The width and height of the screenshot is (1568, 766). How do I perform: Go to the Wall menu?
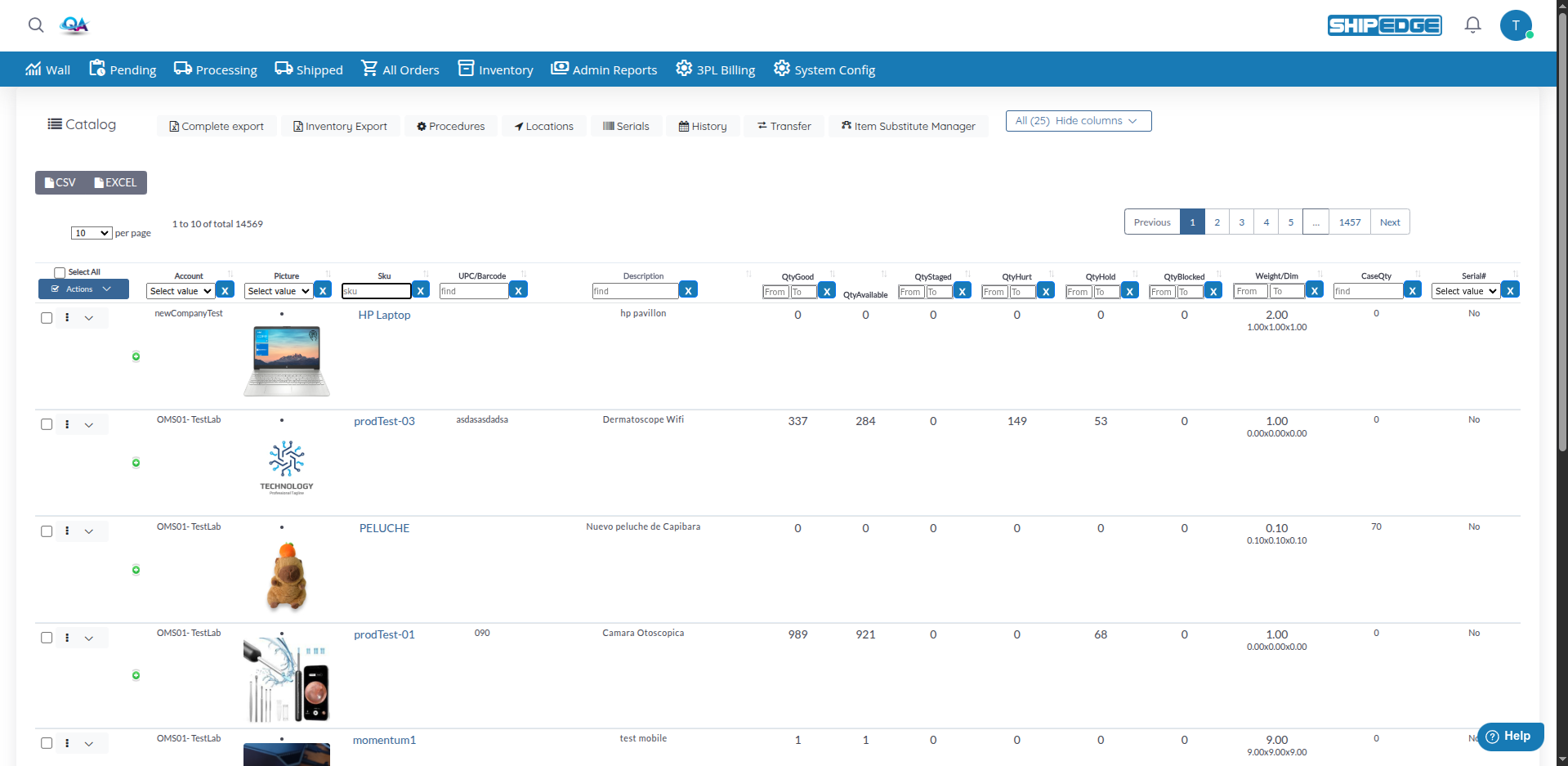tap(47, 69)
